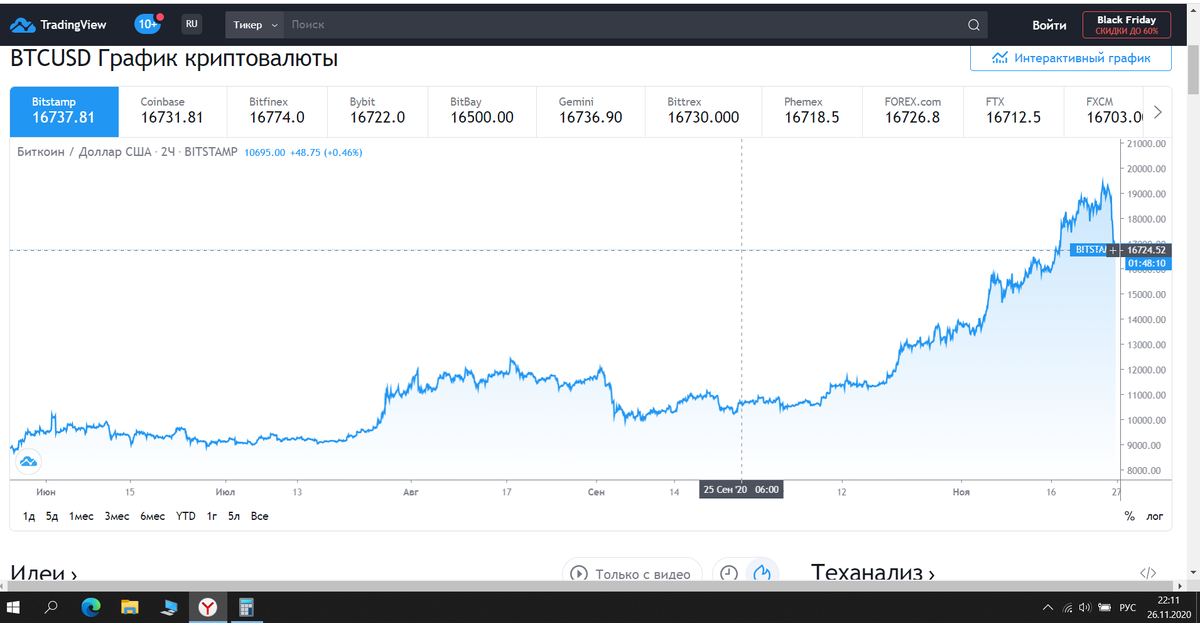
Task: Sort ideas by popular flame icon
Action: point(763,573)
